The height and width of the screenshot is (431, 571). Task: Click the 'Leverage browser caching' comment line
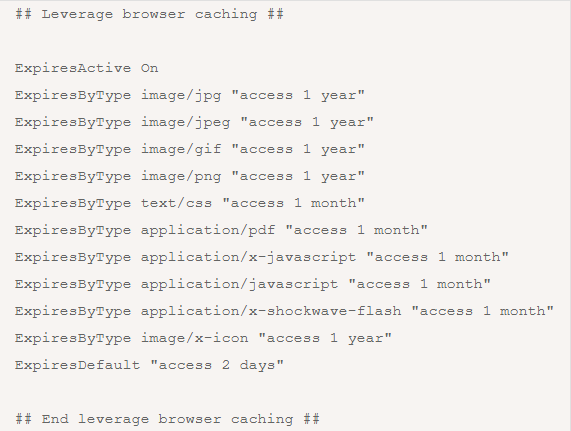coord(149,15)
